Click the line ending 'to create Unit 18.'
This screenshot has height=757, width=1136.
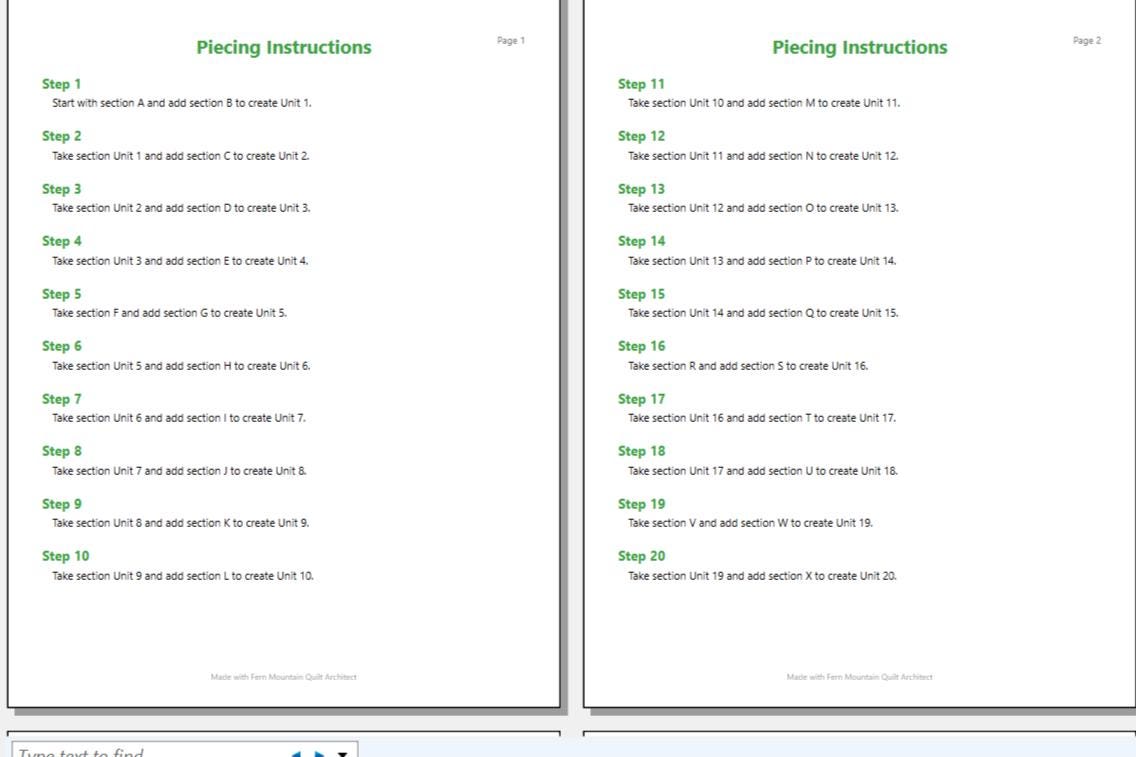tap(763, 471)
